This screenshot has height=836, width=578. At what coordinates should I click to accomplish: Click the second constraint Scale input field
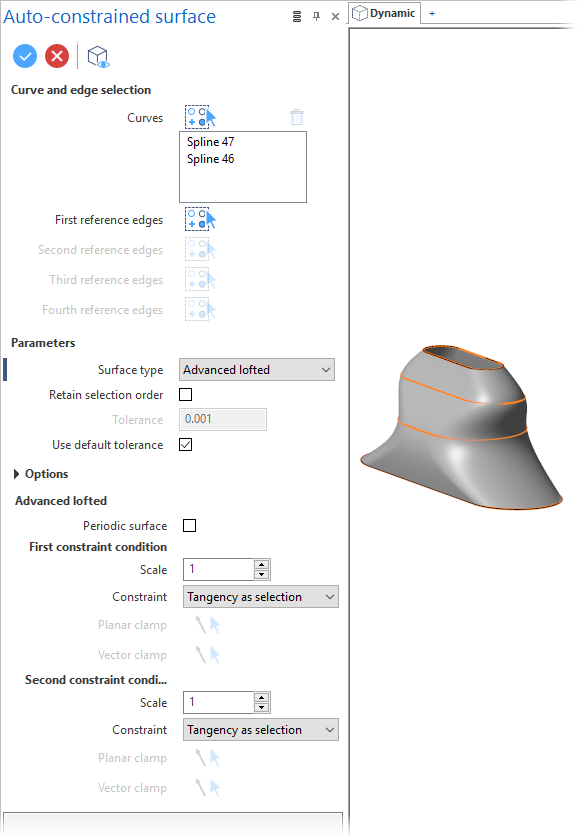click(219, 703)
